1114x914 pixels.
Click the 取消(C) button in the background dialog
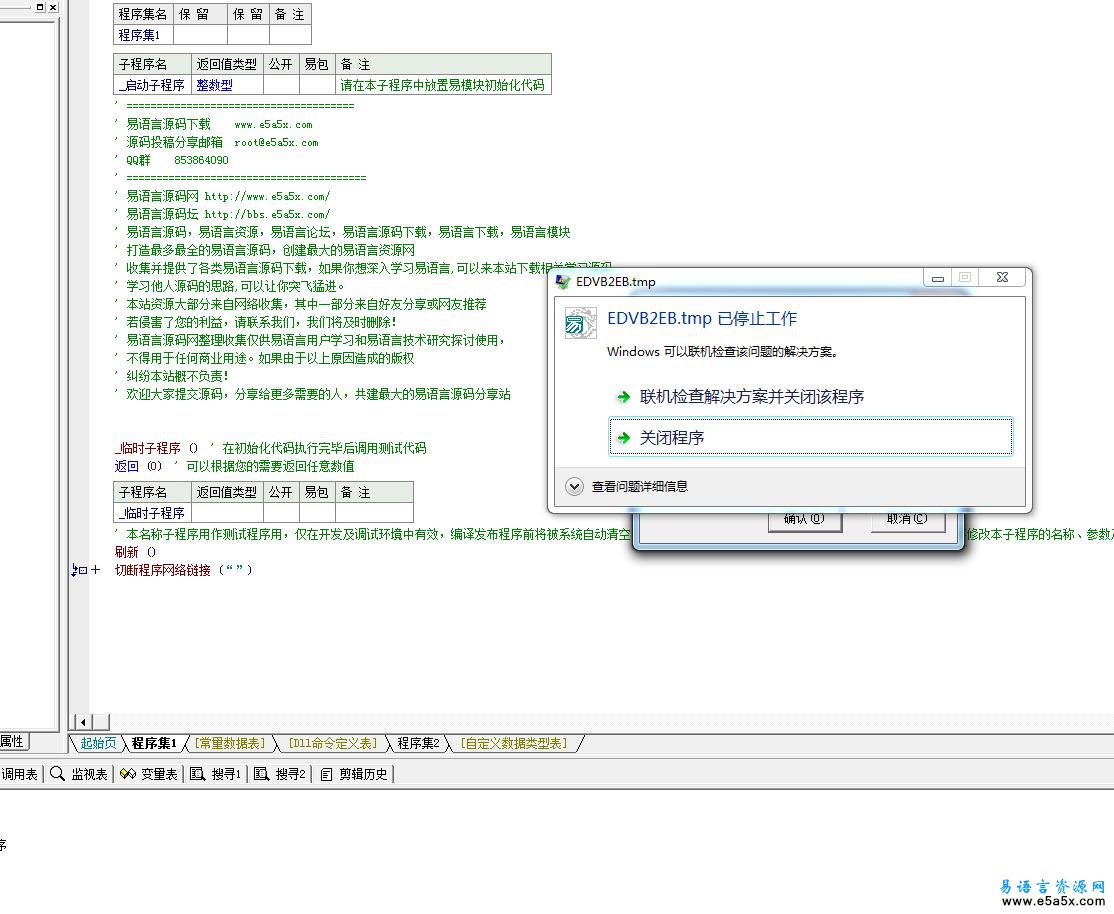907,520
